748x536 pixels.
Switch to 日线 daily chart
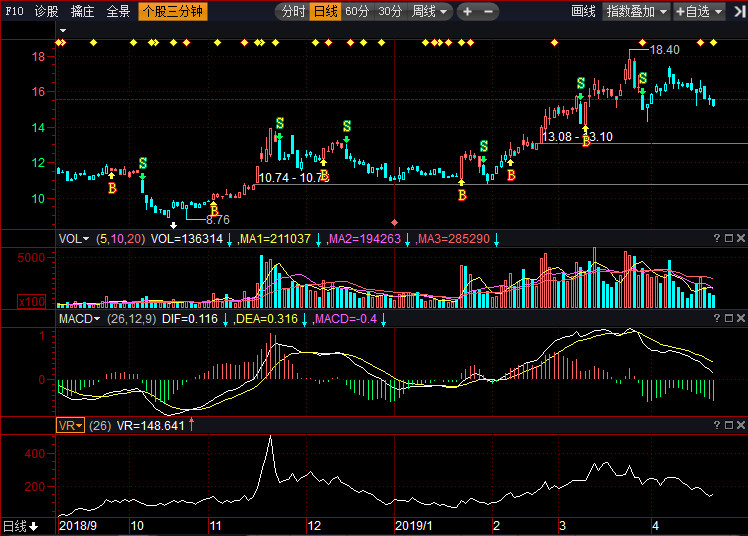326,11
